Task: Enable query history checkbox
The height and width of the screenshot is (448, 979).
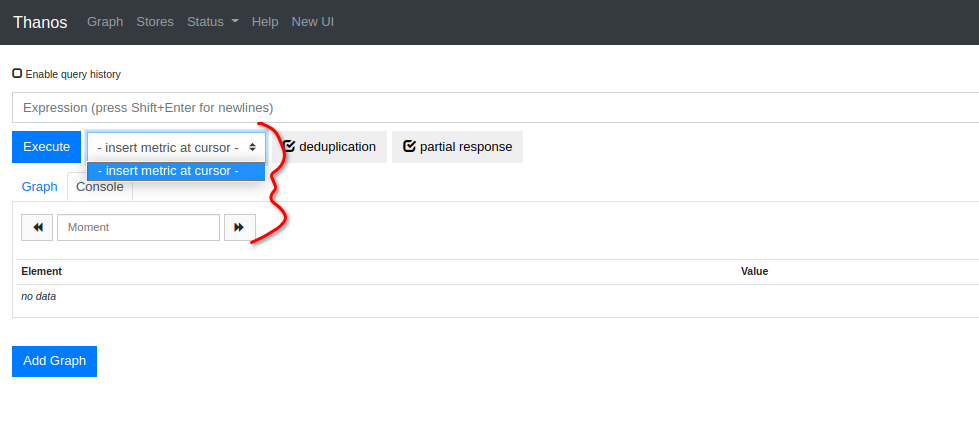Action: [x=17, y=74]
